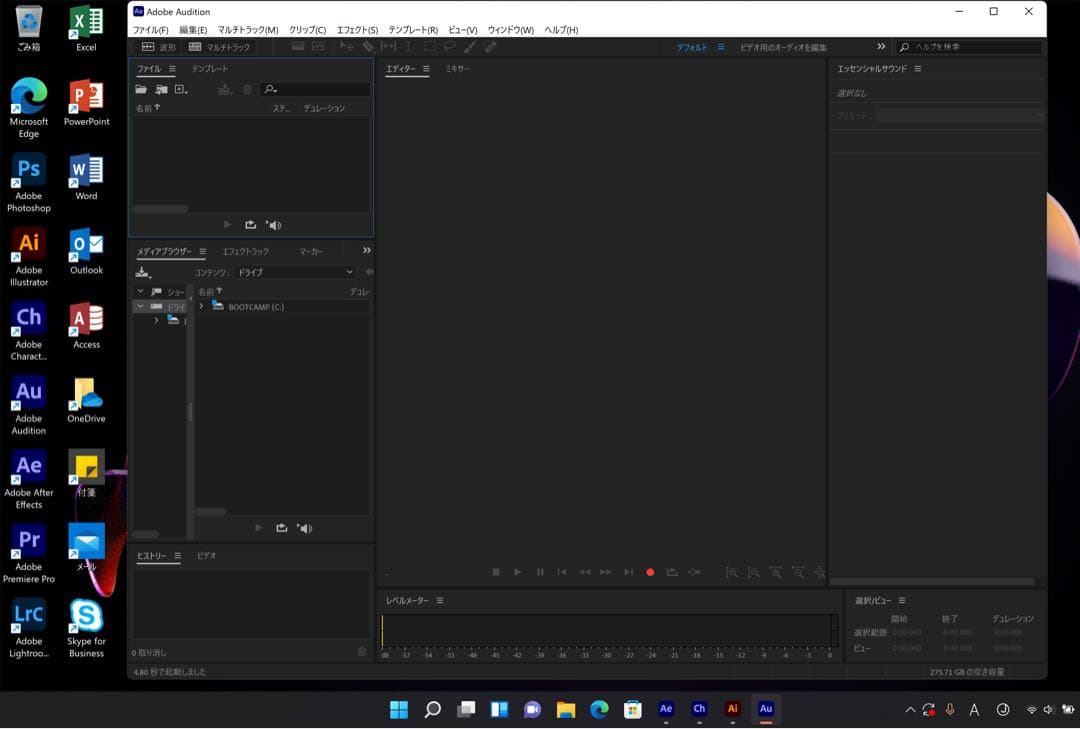
Task: Click the red Record button in transport
Action: point(650,572)
